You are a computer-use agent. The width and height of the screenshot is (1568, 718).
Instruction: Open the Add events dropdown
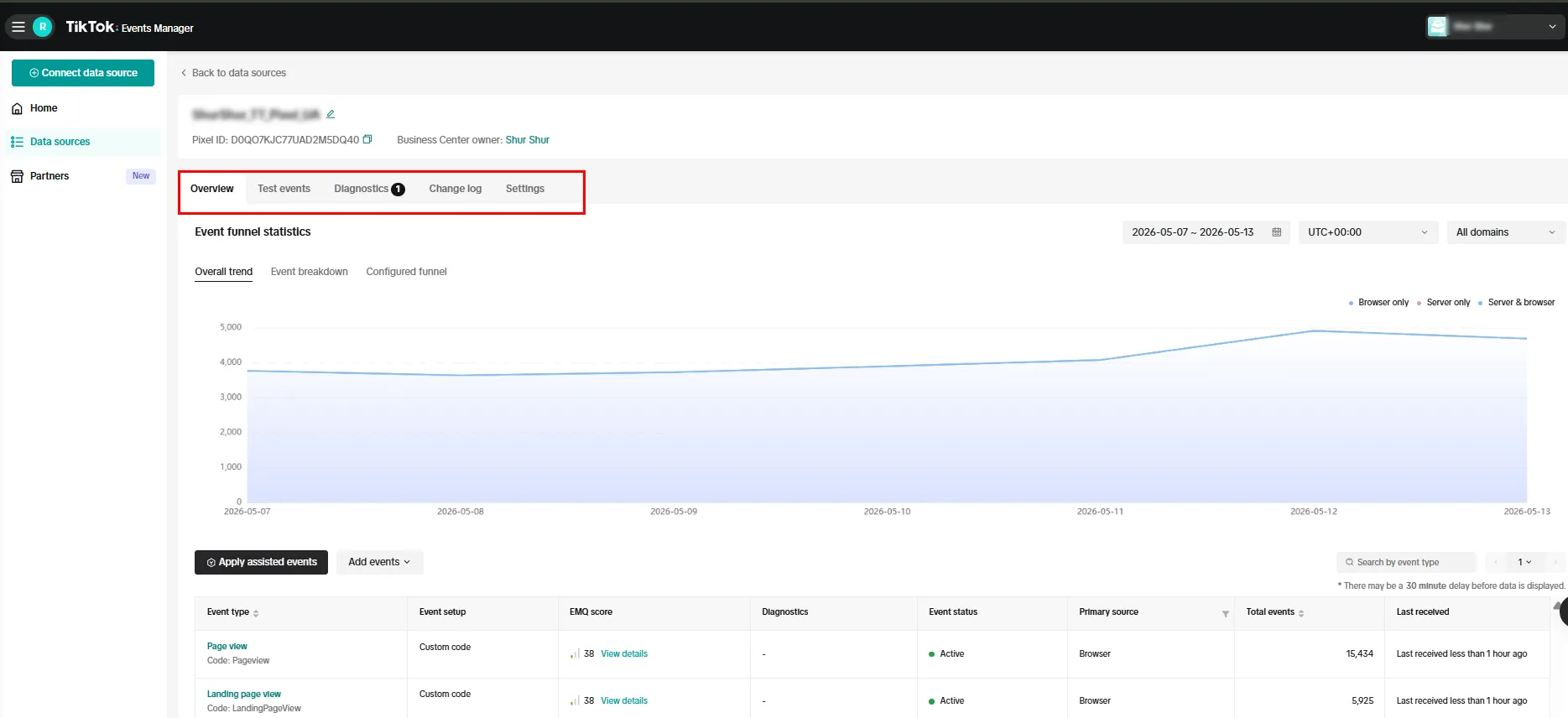[x=380, y=562]
